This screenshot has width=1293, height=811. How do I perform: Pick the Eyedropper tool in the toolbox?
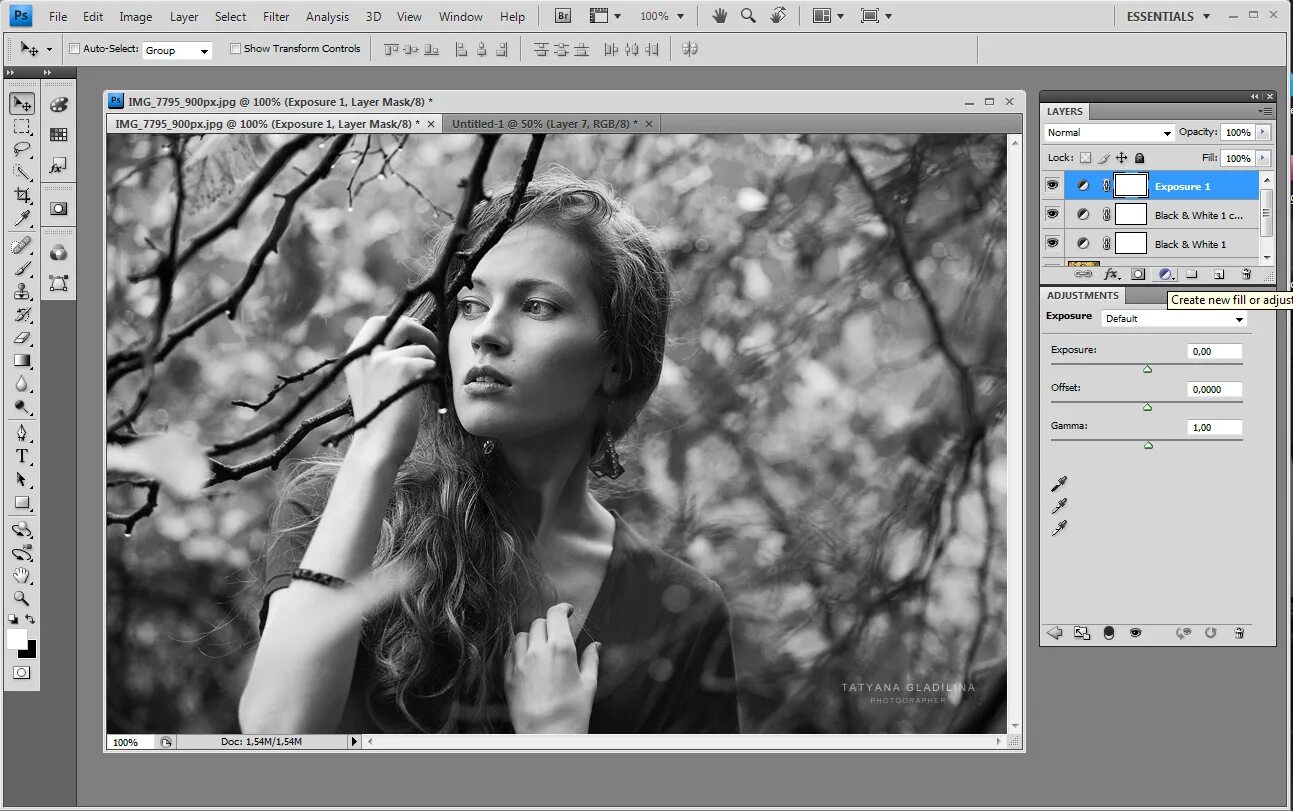[x=22, y=219]
